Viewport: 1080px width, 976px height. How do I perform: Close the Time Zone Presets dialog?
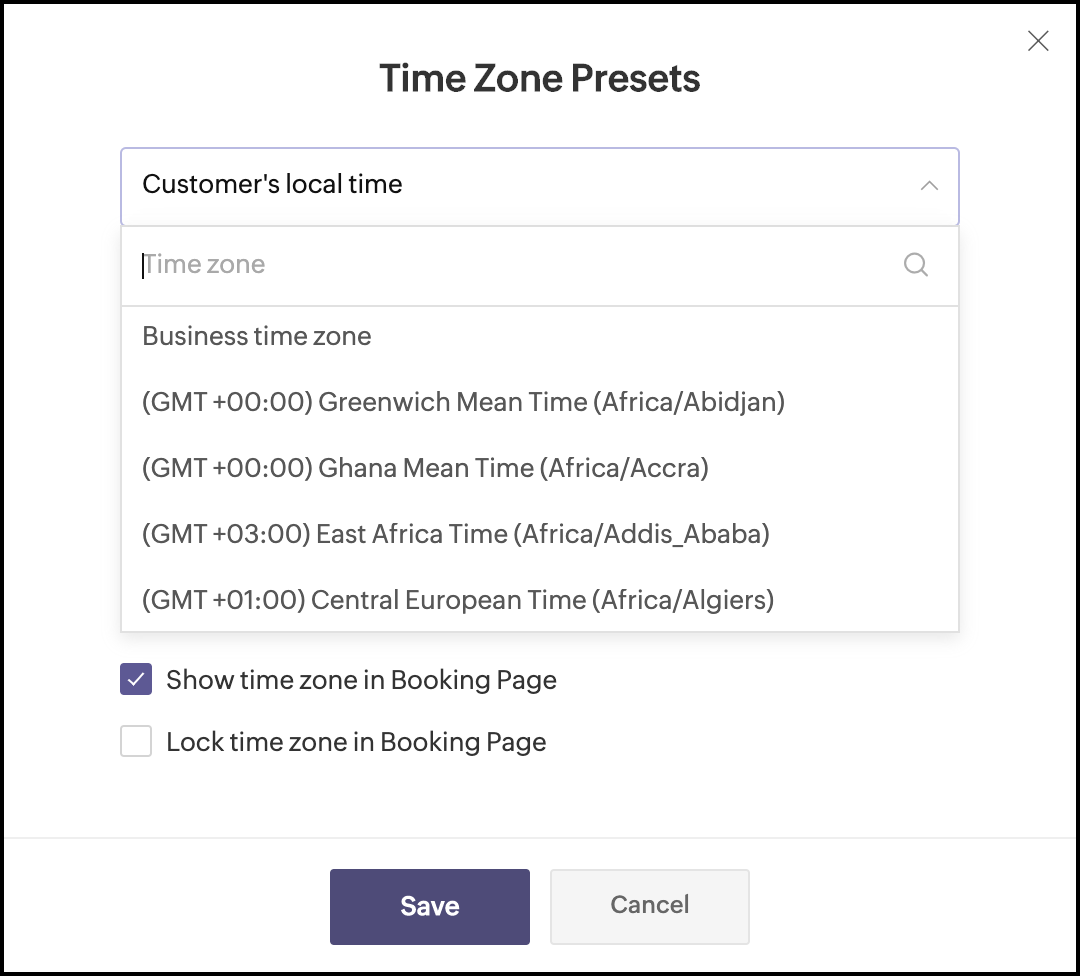click(1037, 41)
